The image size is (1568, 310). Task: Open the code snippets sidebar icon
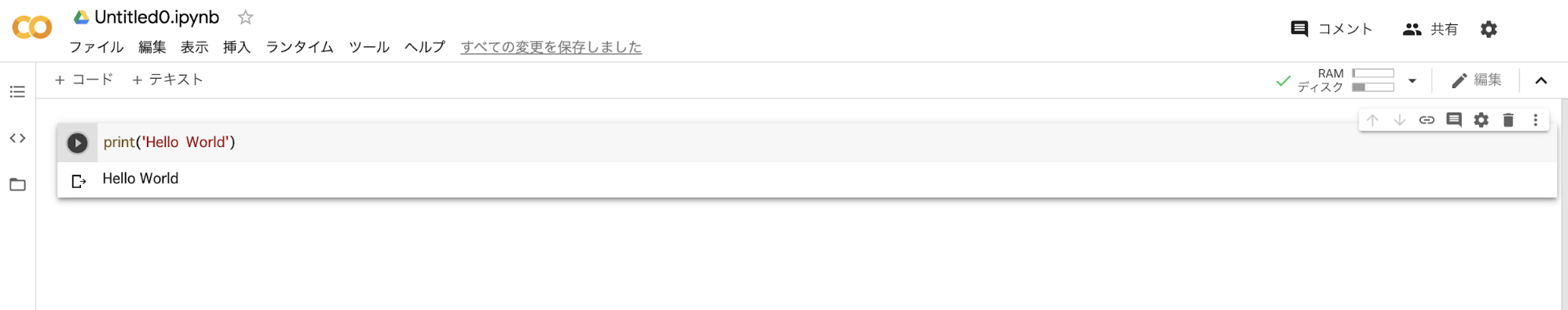pos(17,138)
